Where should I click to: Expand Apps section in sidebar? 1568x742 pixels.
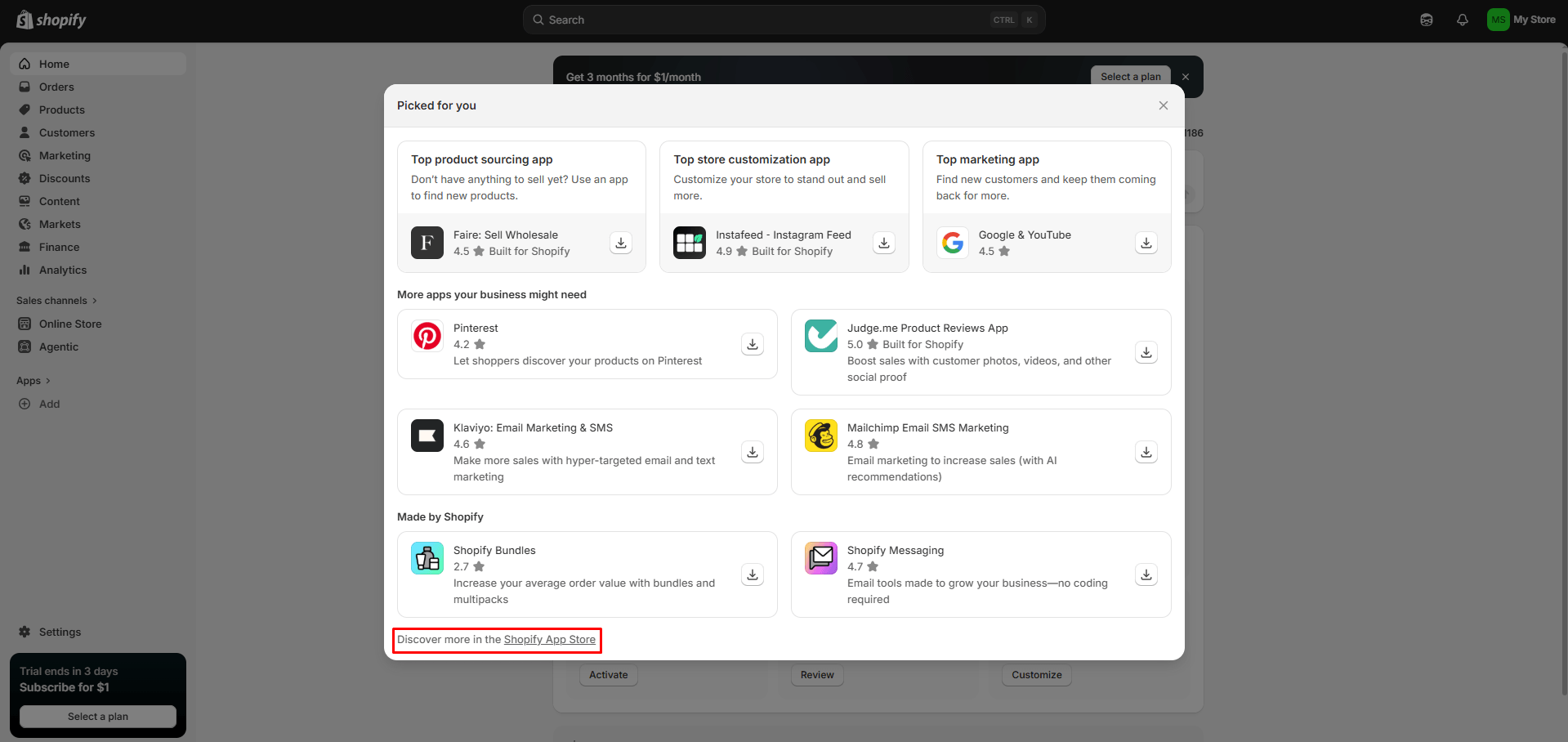tap(34, 381)
